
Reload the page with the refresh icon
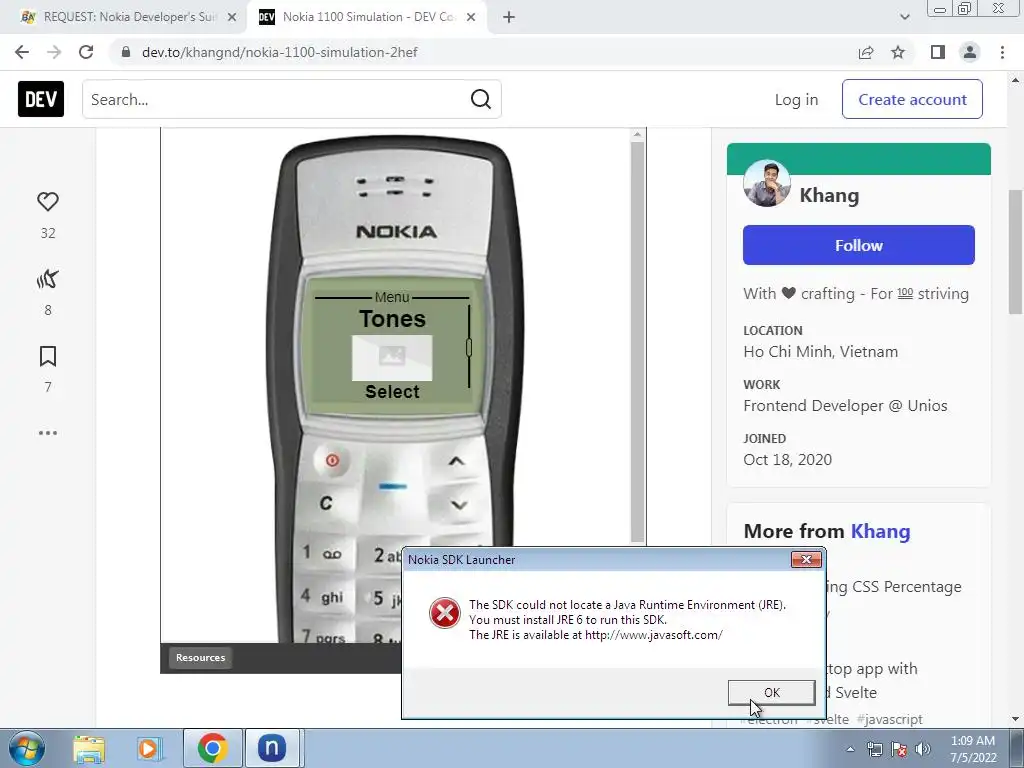(86, 52)
